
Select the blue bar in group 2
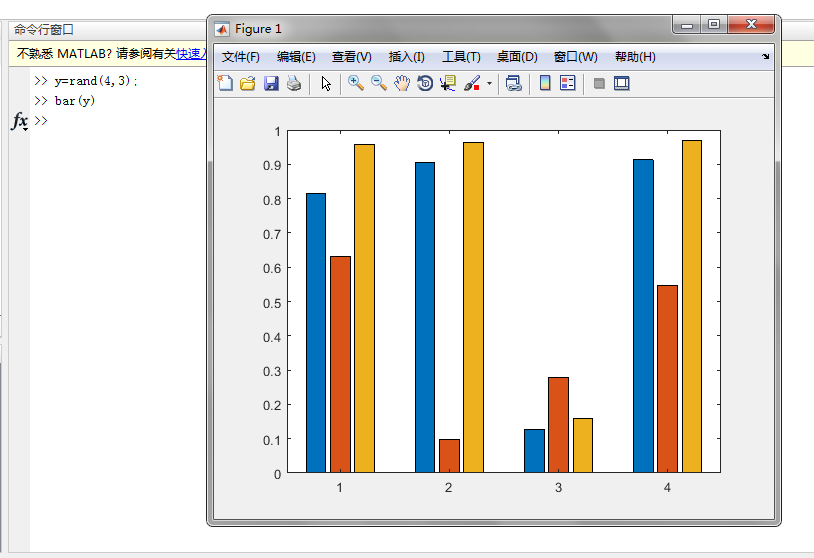(x=425, y=317)
